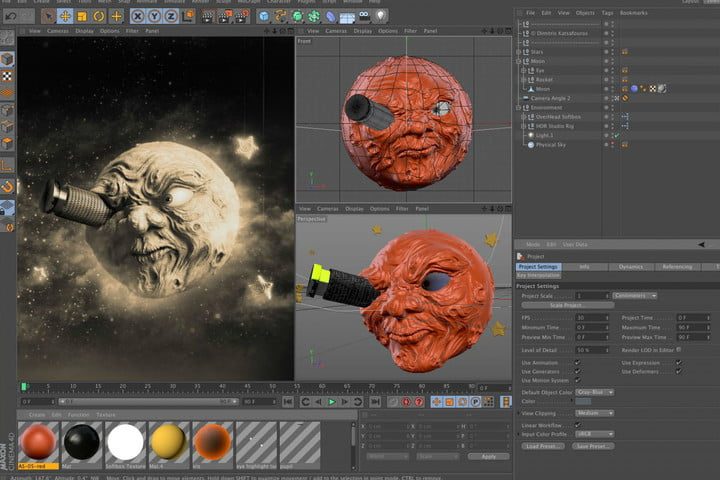Click the blue Cube primitive icon
The width and height of the screenshot is (720, 480).
click(x=264, y=17)
